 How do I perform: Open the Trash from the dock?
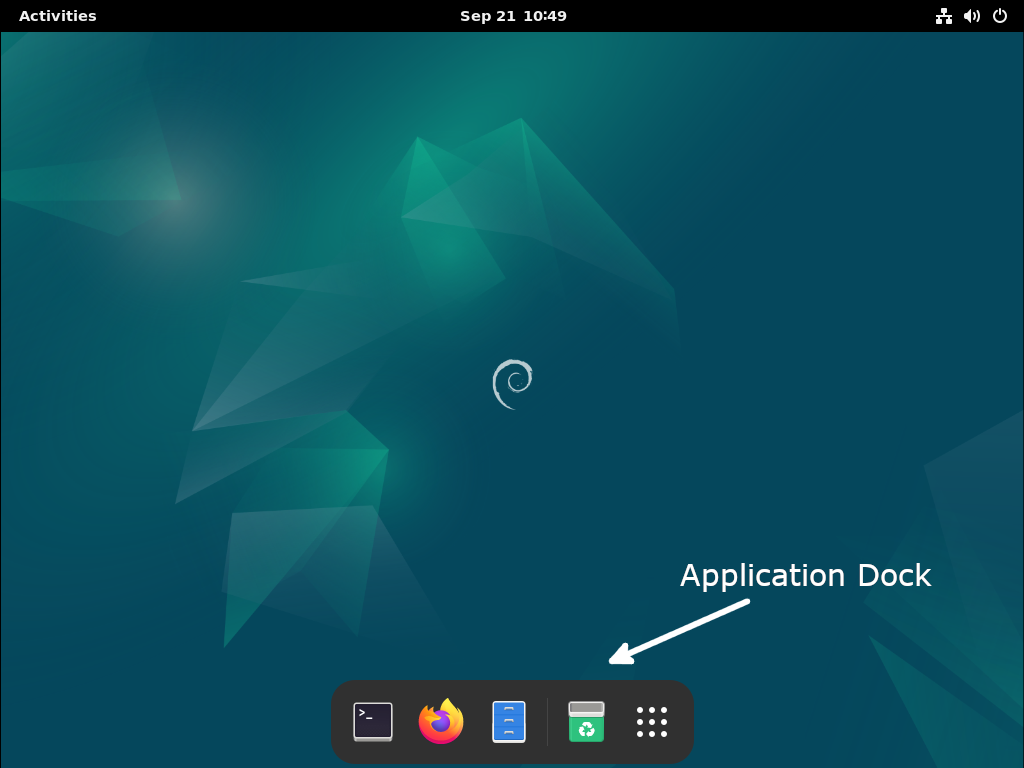586,721
